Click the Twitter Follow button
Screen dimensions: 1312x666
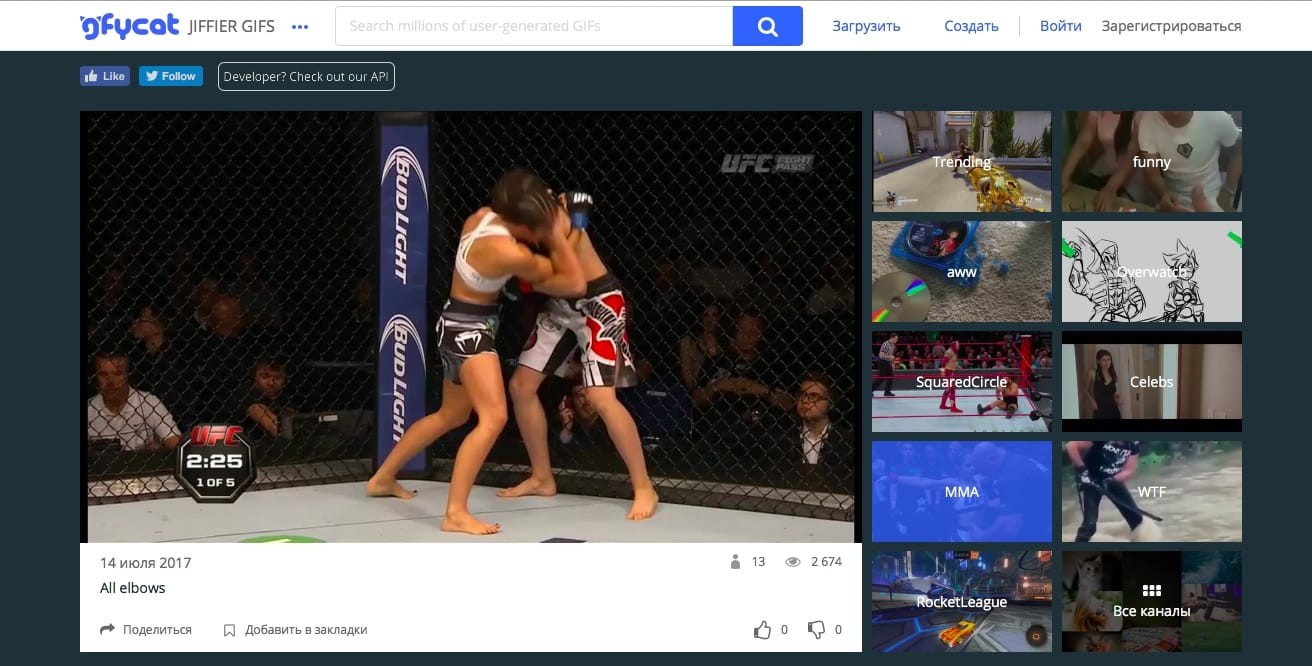[171, 76]
